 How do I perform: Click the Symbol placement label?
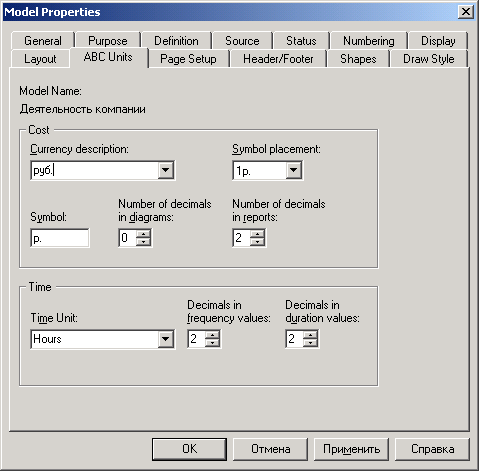[x=276, y=149]
